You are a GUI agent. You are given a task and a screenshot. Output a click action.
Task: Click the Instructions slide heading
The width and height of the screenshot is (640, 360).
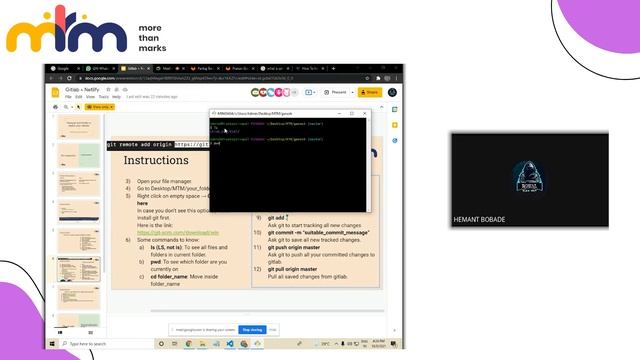[156, 160]
